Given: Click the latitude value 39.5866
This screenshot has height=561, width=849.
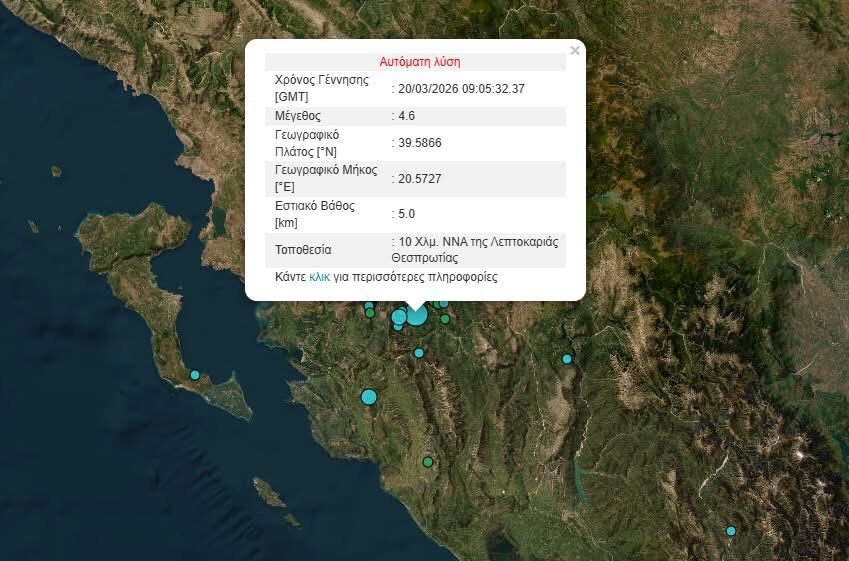Looking at the screenshot, I should tap(419, 143).
